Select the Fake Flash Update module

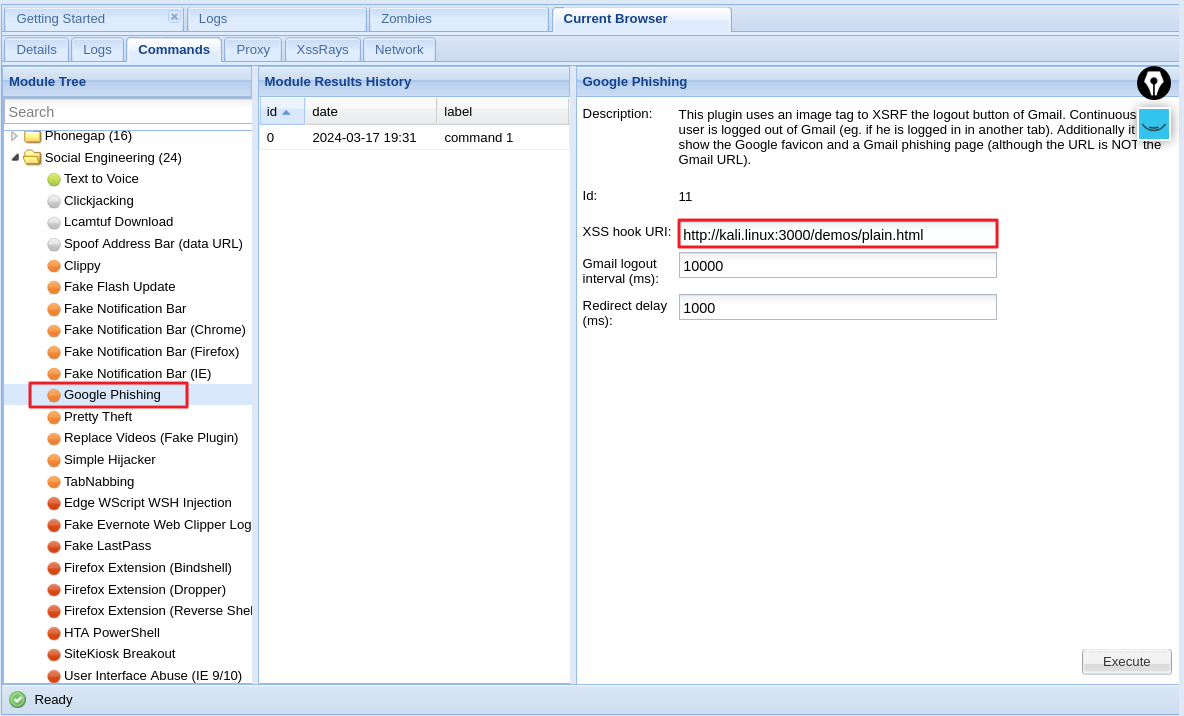pyautogui.click(x=119, y=287)
